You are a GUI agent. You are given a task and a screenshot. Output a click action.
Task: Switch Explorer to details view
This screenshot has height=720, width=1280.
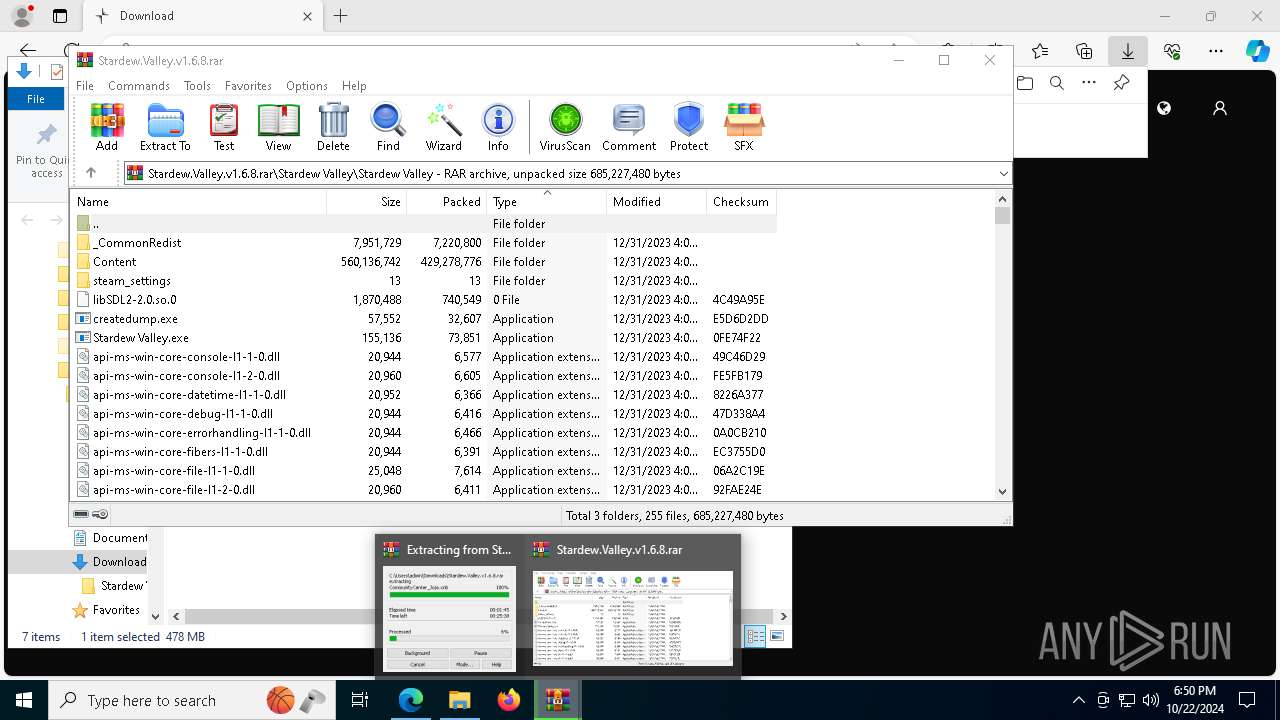755,636
